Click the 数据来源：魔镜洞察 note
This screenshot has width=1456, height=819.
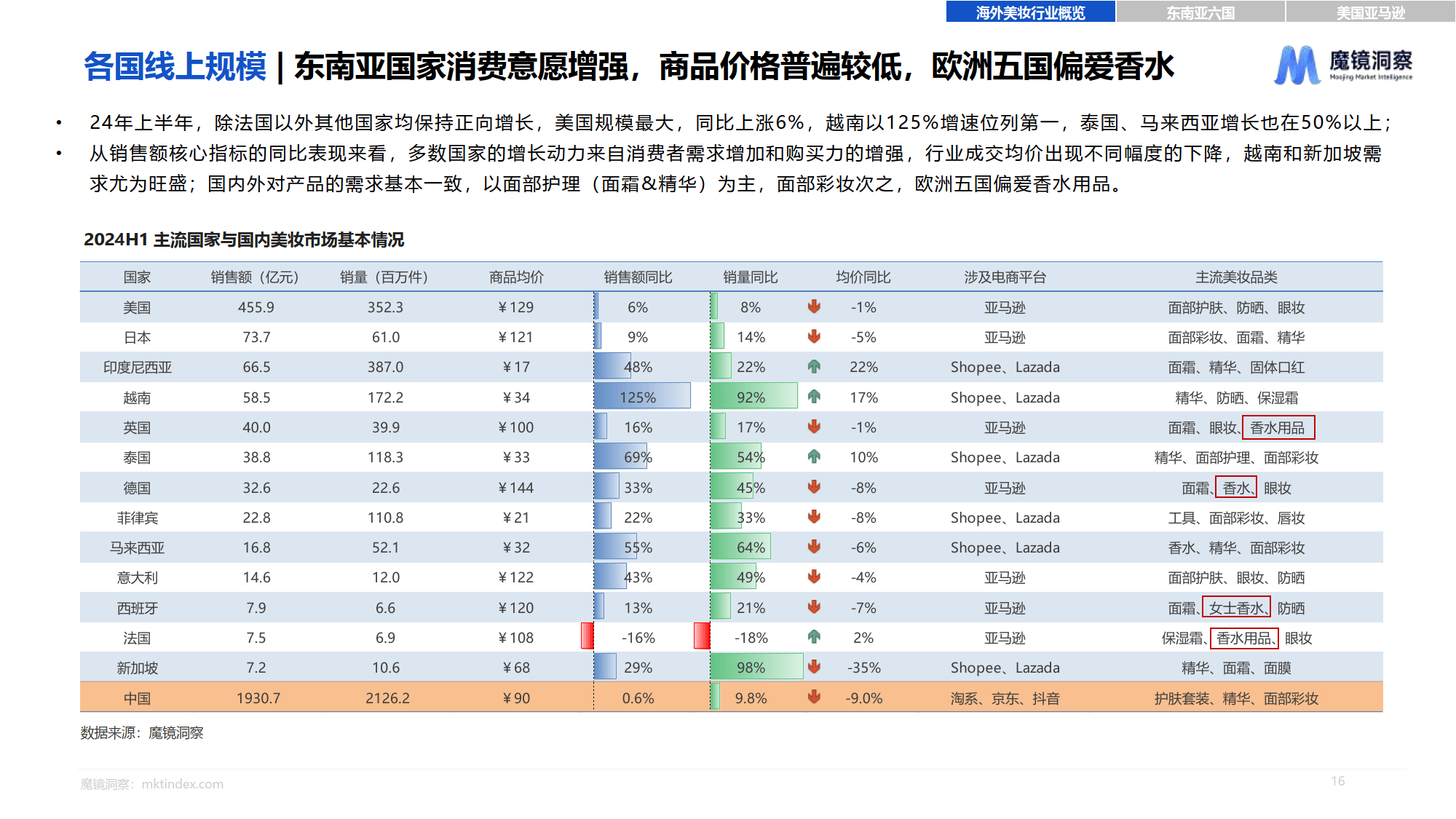click(142, 732)
